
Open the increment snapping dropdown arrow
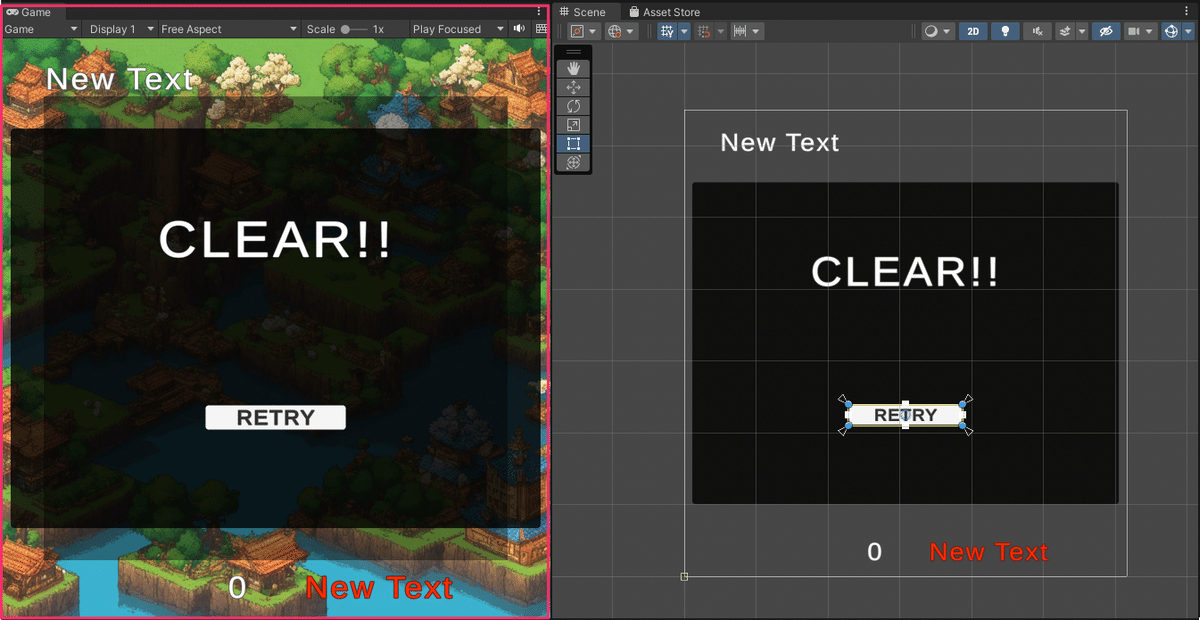pos(756,31)
